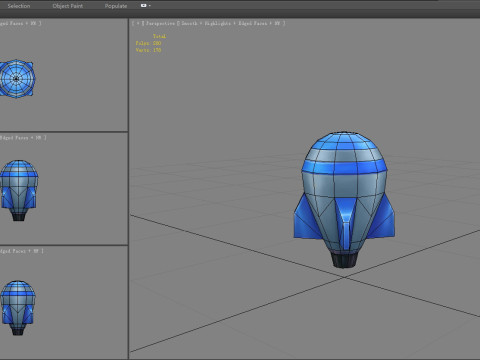
Task: Open the Selection ribbon tab
Action: 19,6
